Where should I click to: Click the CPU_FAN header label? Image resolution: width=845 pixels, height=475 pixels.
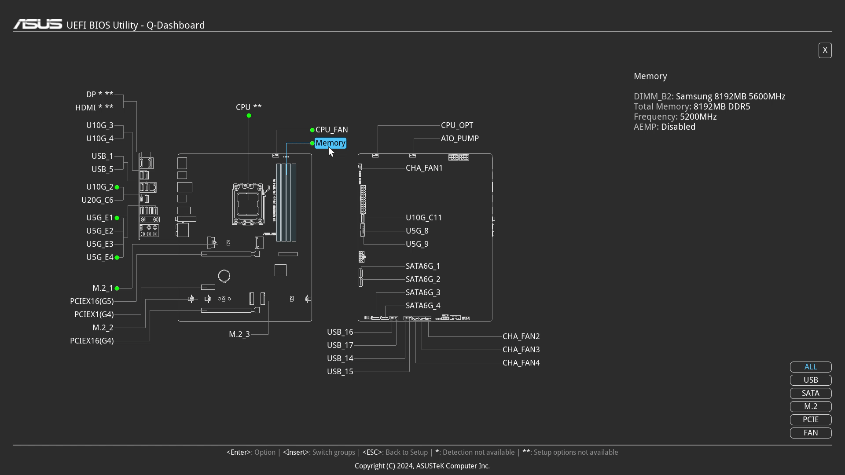(331, 130)
